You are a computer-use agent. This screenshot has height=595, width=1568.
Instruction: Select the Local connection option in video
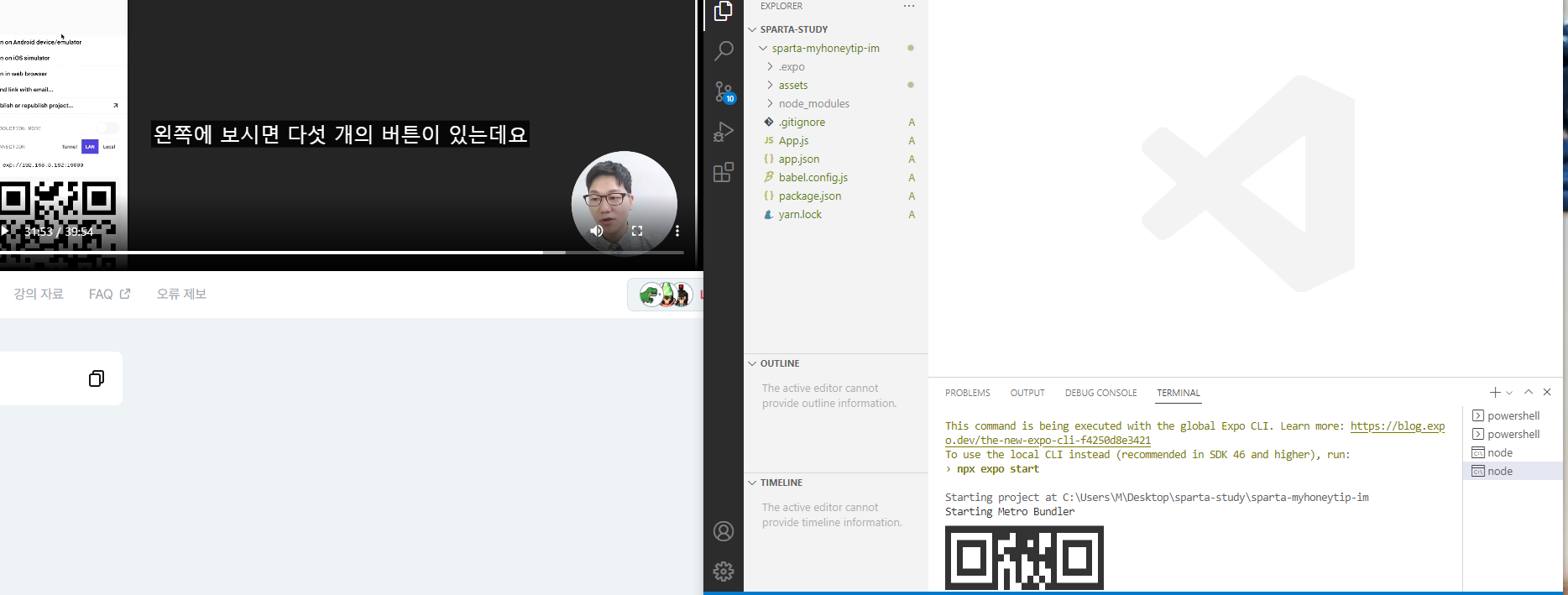pyautogui.click(x=109, y=147)
